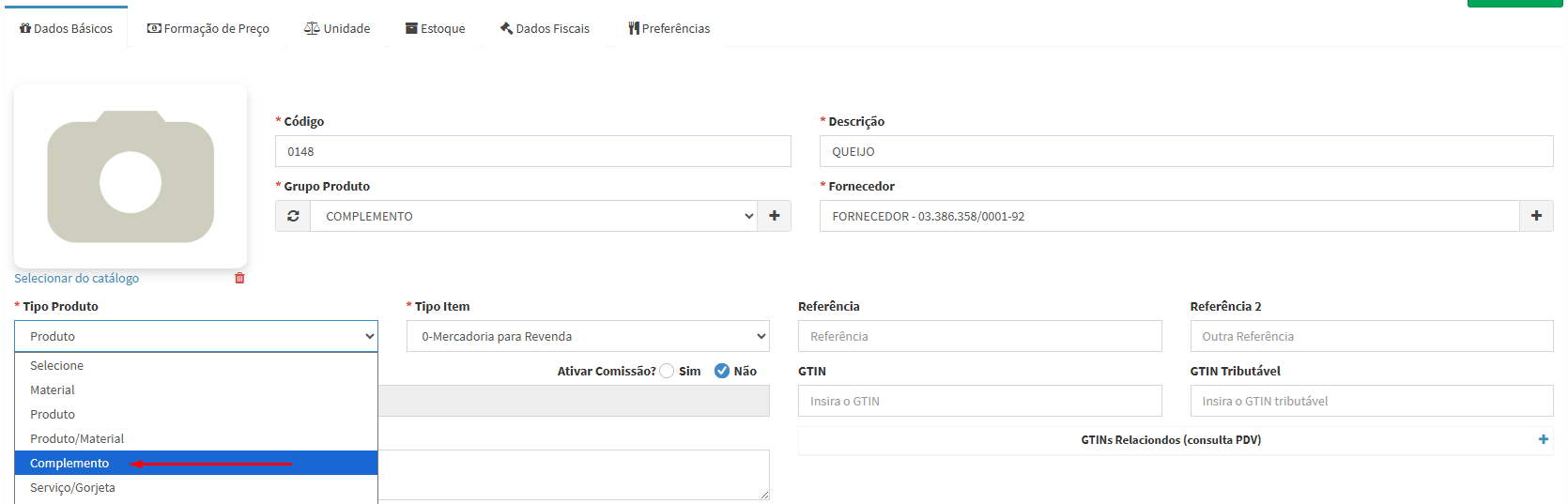Choose Complemento from the Tipo Produto list
Screen dimensions: 1568x504
[69, 463]
